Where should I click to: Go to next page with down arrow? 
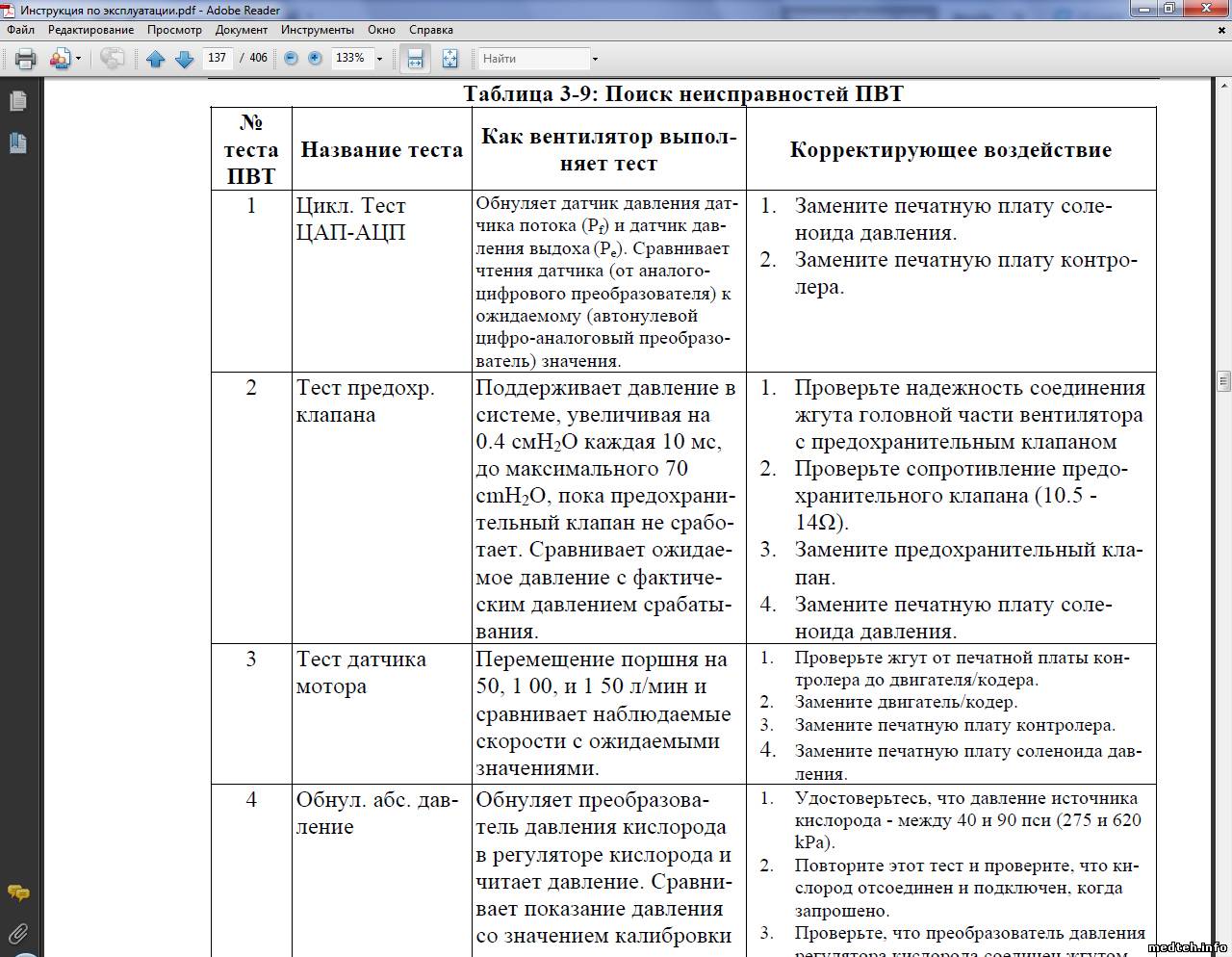[184, 59]
